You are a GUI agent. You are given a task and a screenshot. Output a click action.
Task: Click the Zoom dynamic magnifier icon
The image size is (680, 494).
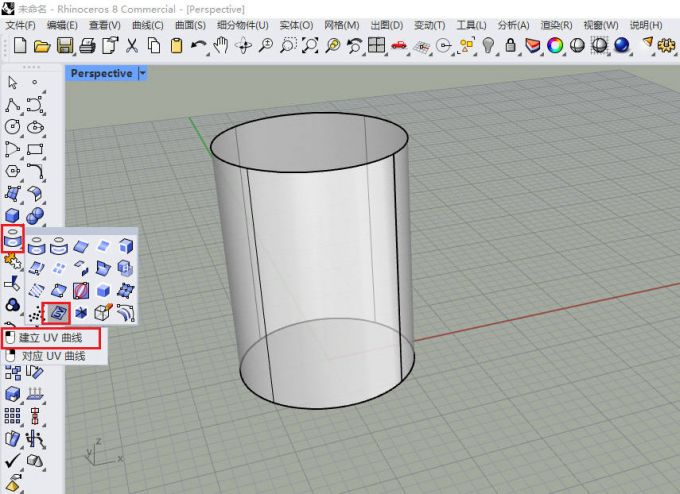265,46
